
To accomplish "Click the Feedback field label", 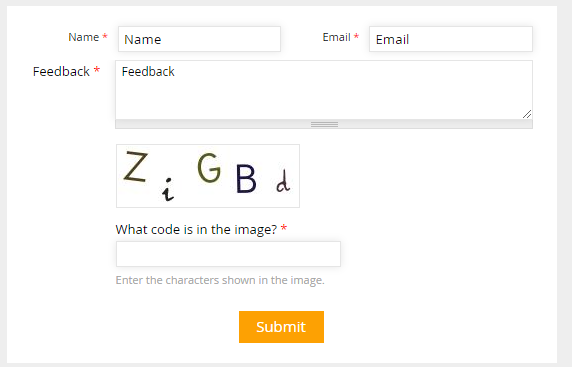I will pyautogui.click(x=61, y=72).
